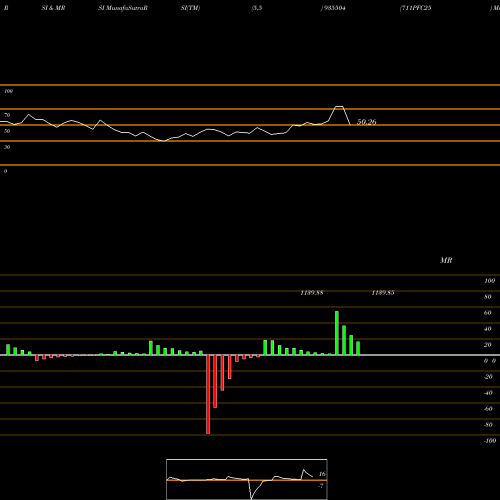The image size is (500, 500).
Task: Click the value -7 in the mini chart
Action: (321, 486)
